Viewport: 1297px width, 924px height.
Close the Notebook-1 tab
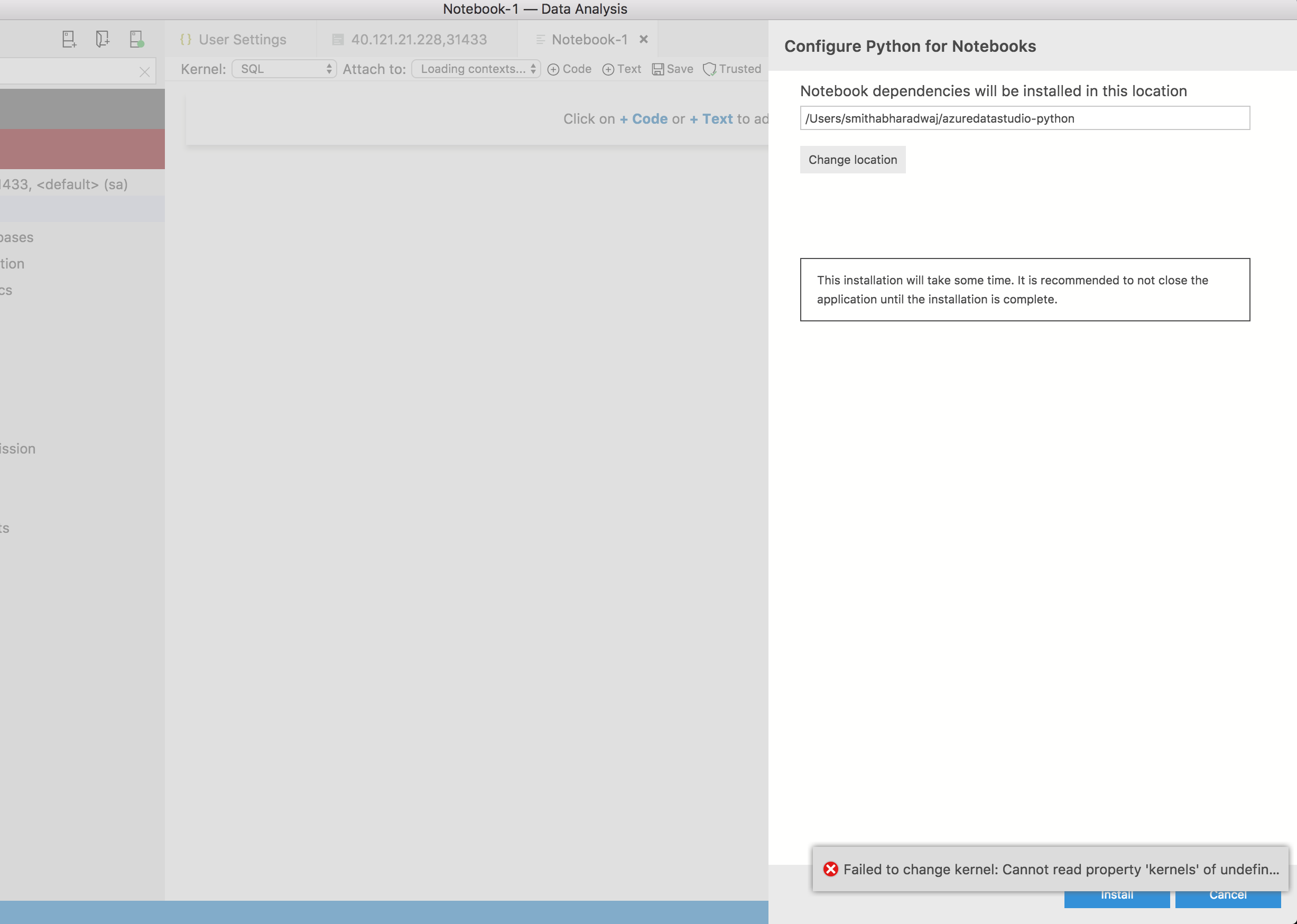(643, 39)
